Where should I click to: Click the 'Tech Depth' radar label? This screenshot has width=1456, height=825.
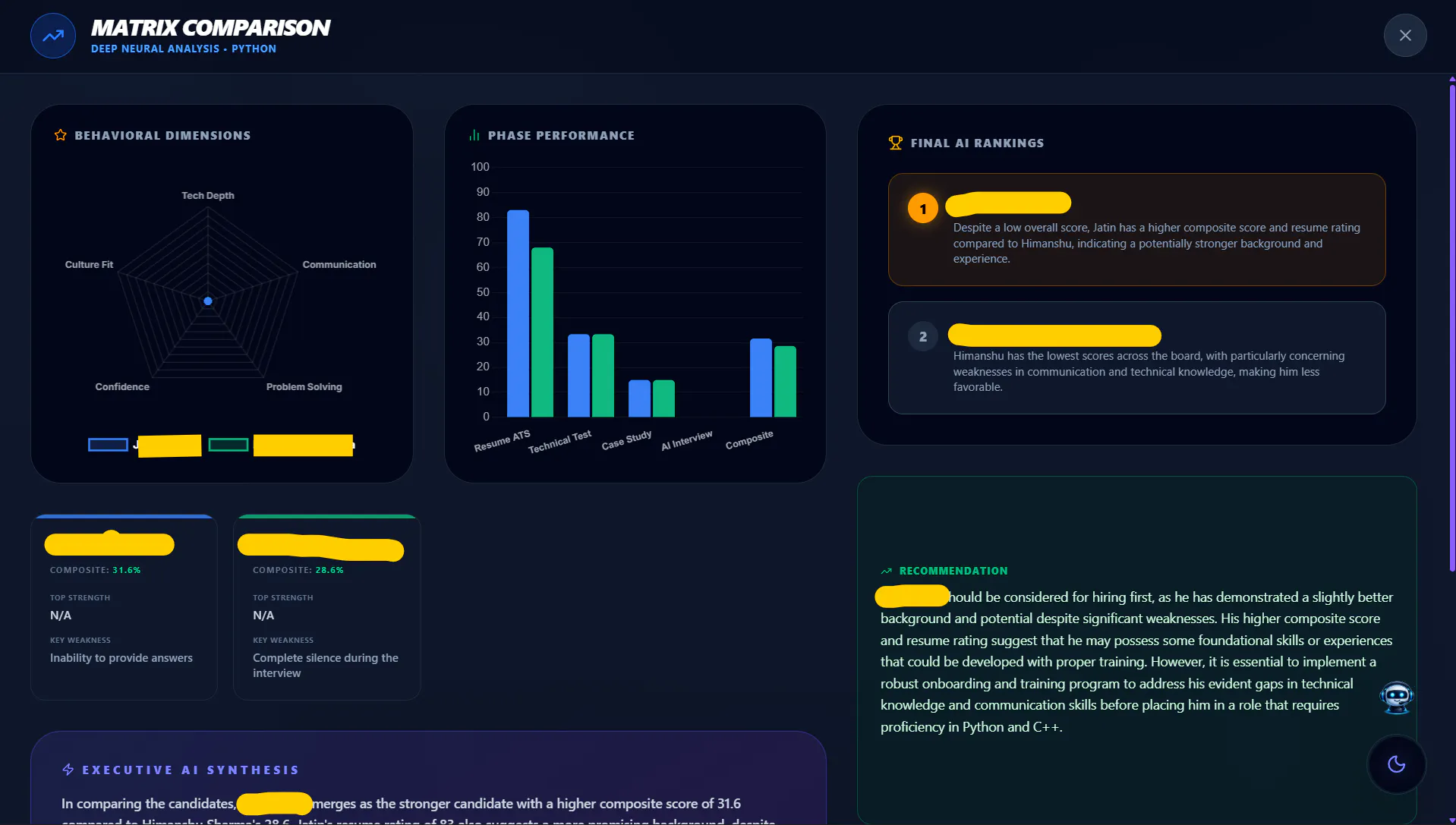pyautogui.click(x=208, y=196)
